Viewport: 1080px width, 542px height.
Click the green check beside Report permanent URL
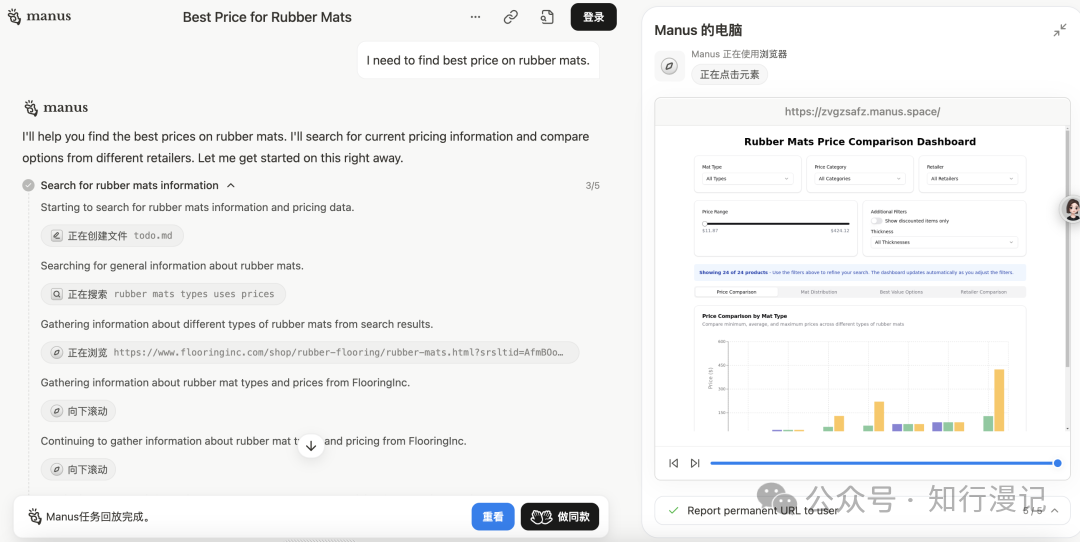click(674, 510)
